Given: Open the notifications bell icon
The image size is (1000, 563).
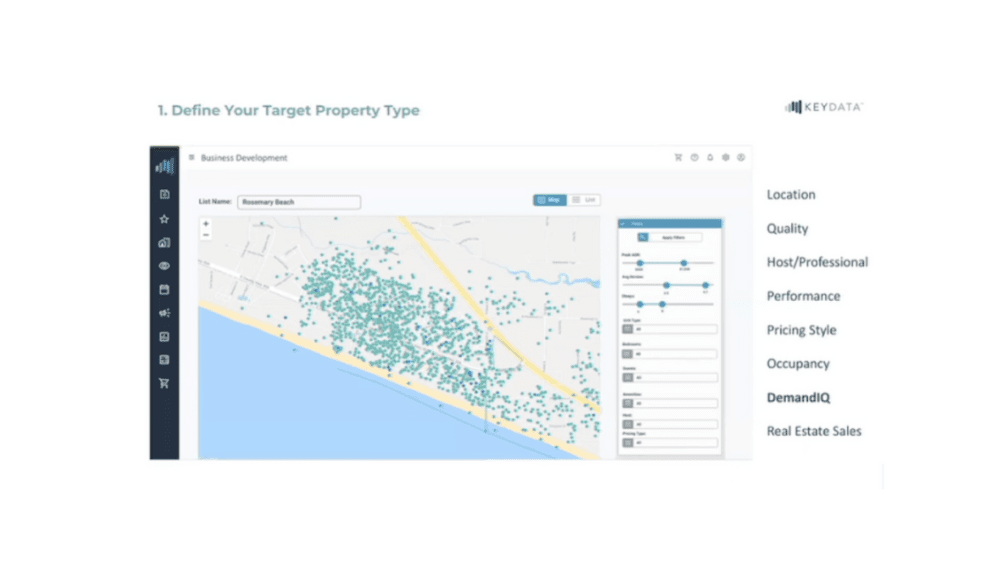Looking at the screenshot, I should 710,157.
